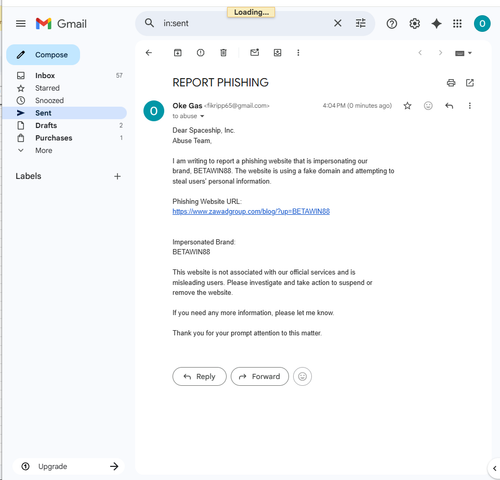This screenshot has width=500, height=480.
Task: Mark the email as unread
Action: pyautogui.click(x=255, y=53)
